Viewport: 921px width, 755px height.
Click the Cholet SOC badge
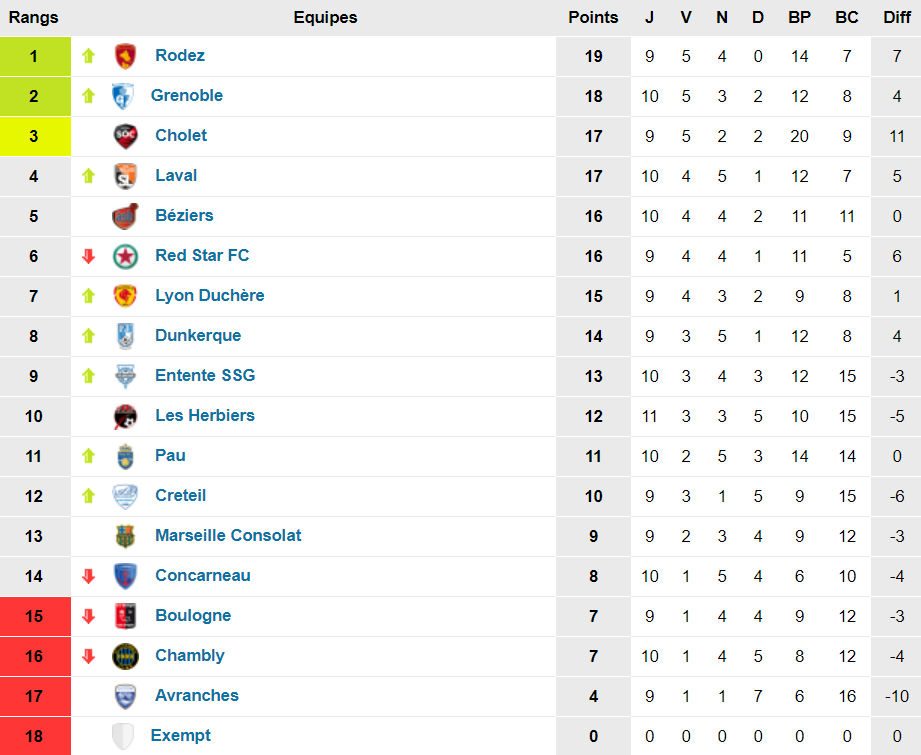tap(125, 136)
